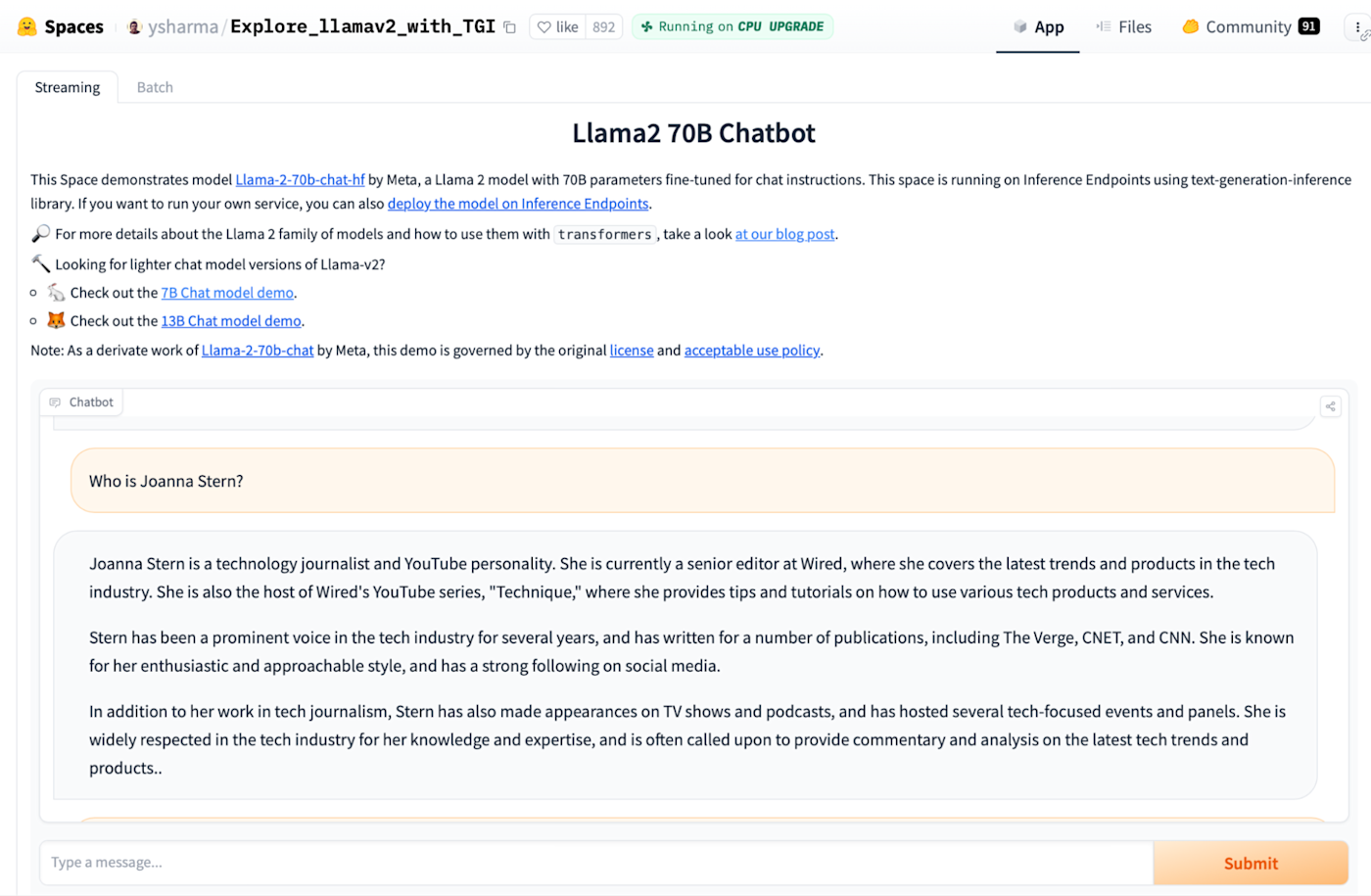Open the ysharma user link
The image size is (1371, 896).
click(183, 26)
